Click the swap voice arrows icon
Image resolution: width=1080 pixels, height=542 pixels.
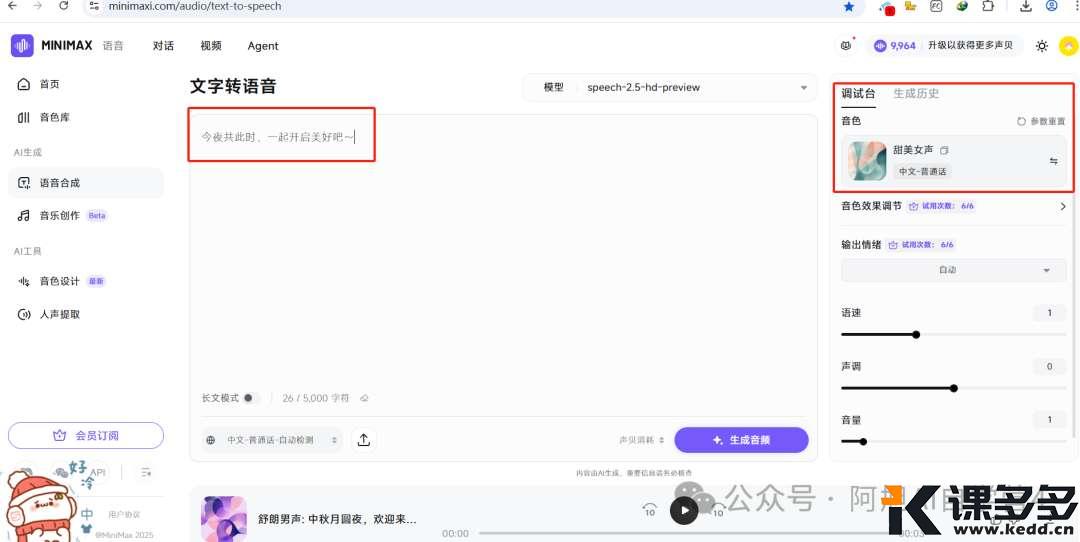(x=1053, y=161)
